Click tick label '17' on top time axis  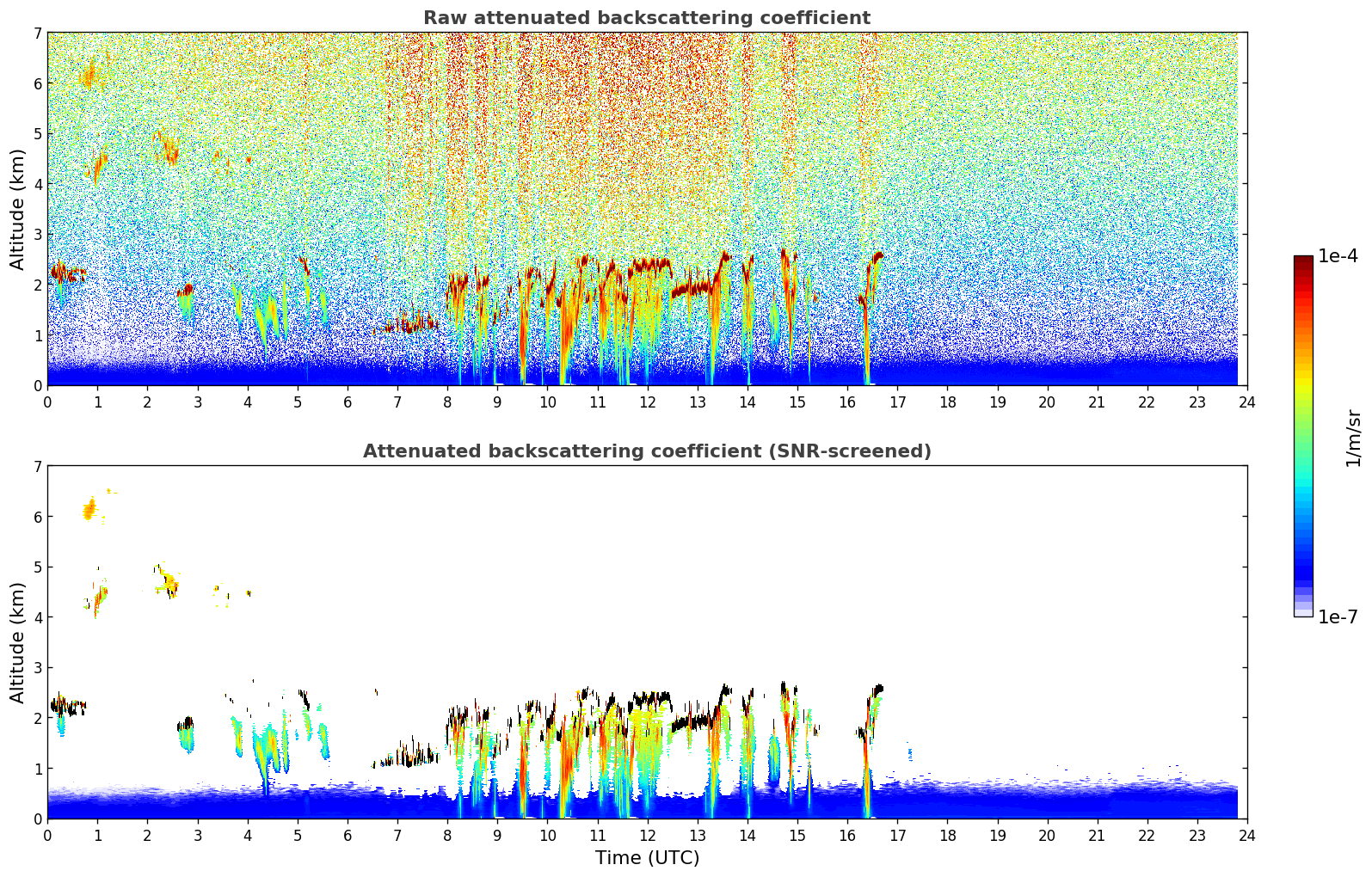pyautogui.click(x=897, y=402)
